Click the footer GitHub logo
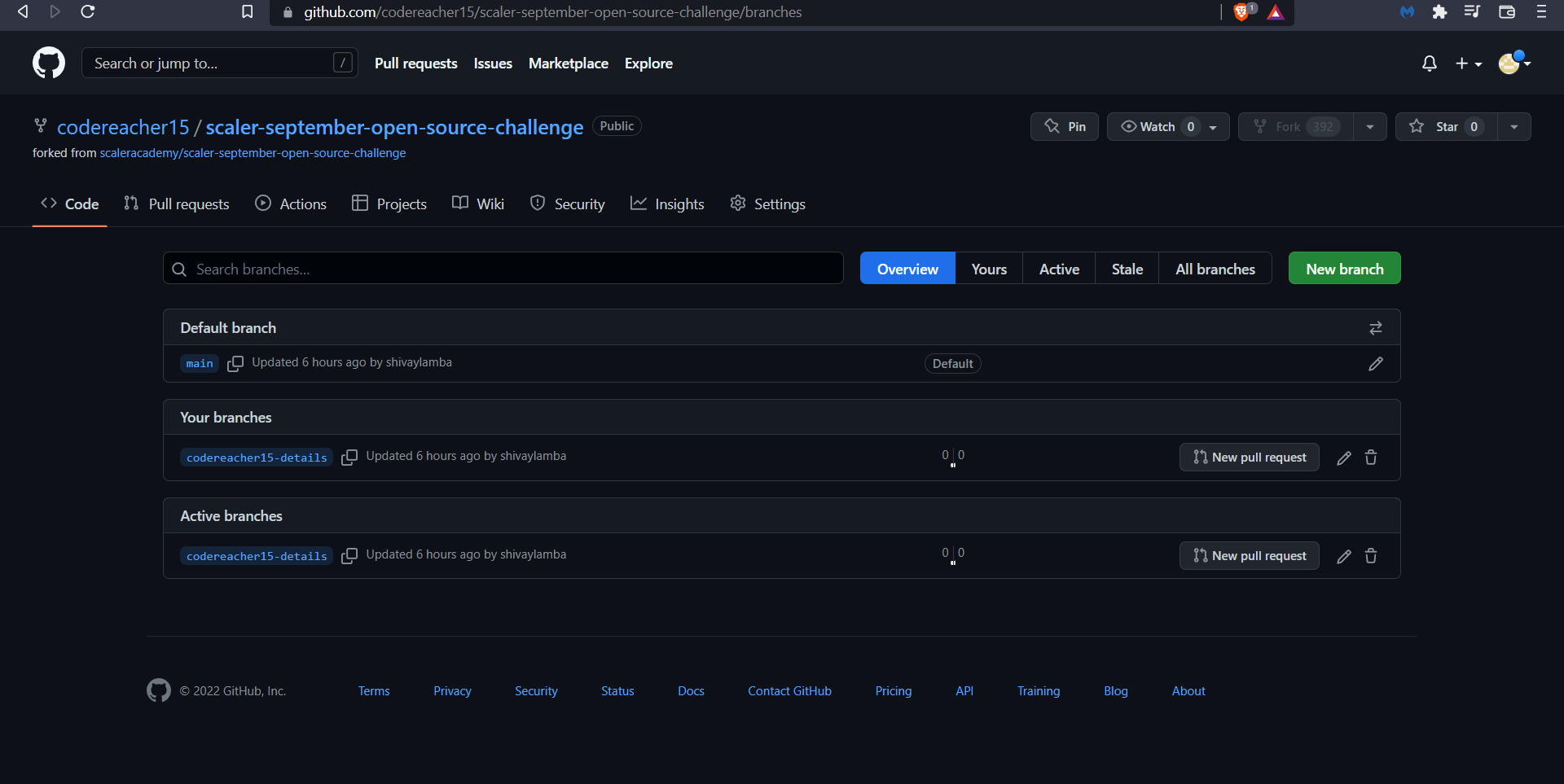This screenshot has height=784, width=1564. pos(159,690)
